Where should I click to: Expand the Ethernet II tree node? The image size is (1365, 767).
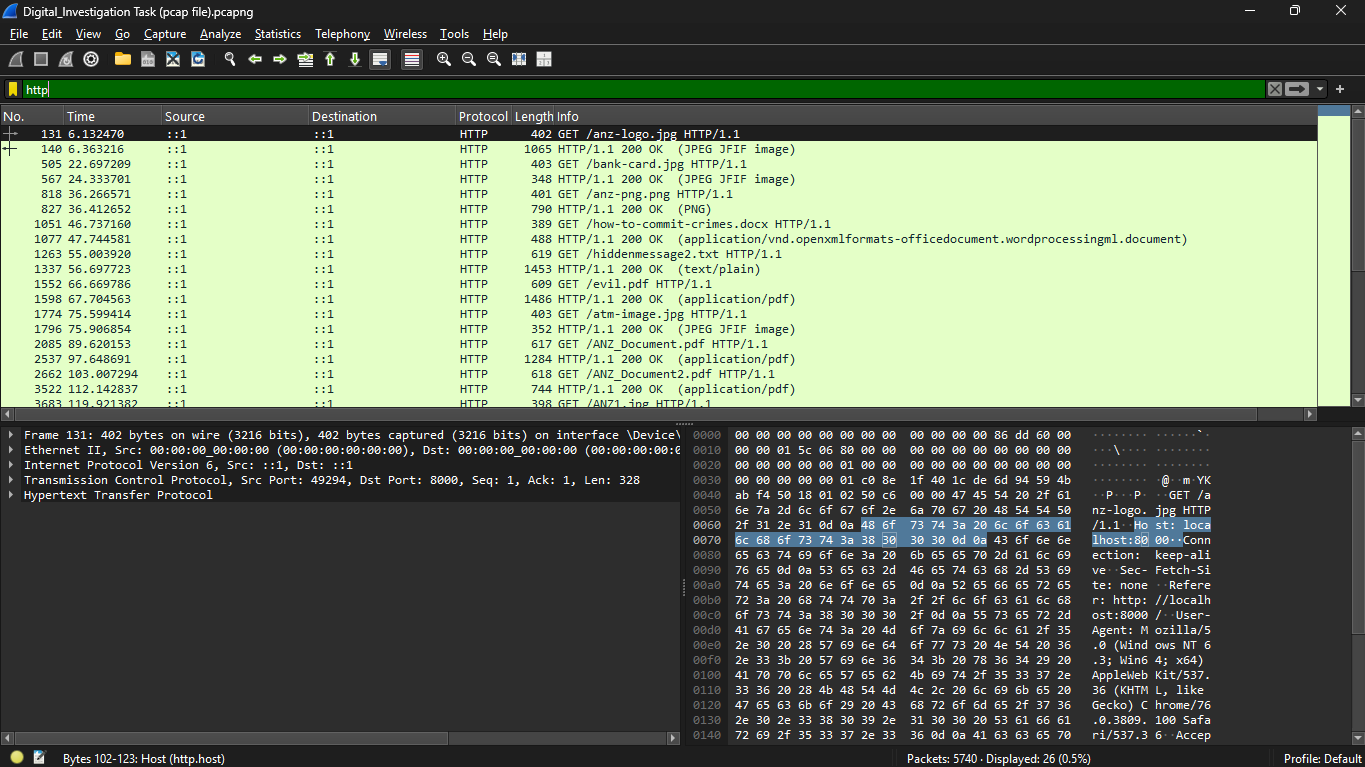click(x=11, y=450)
